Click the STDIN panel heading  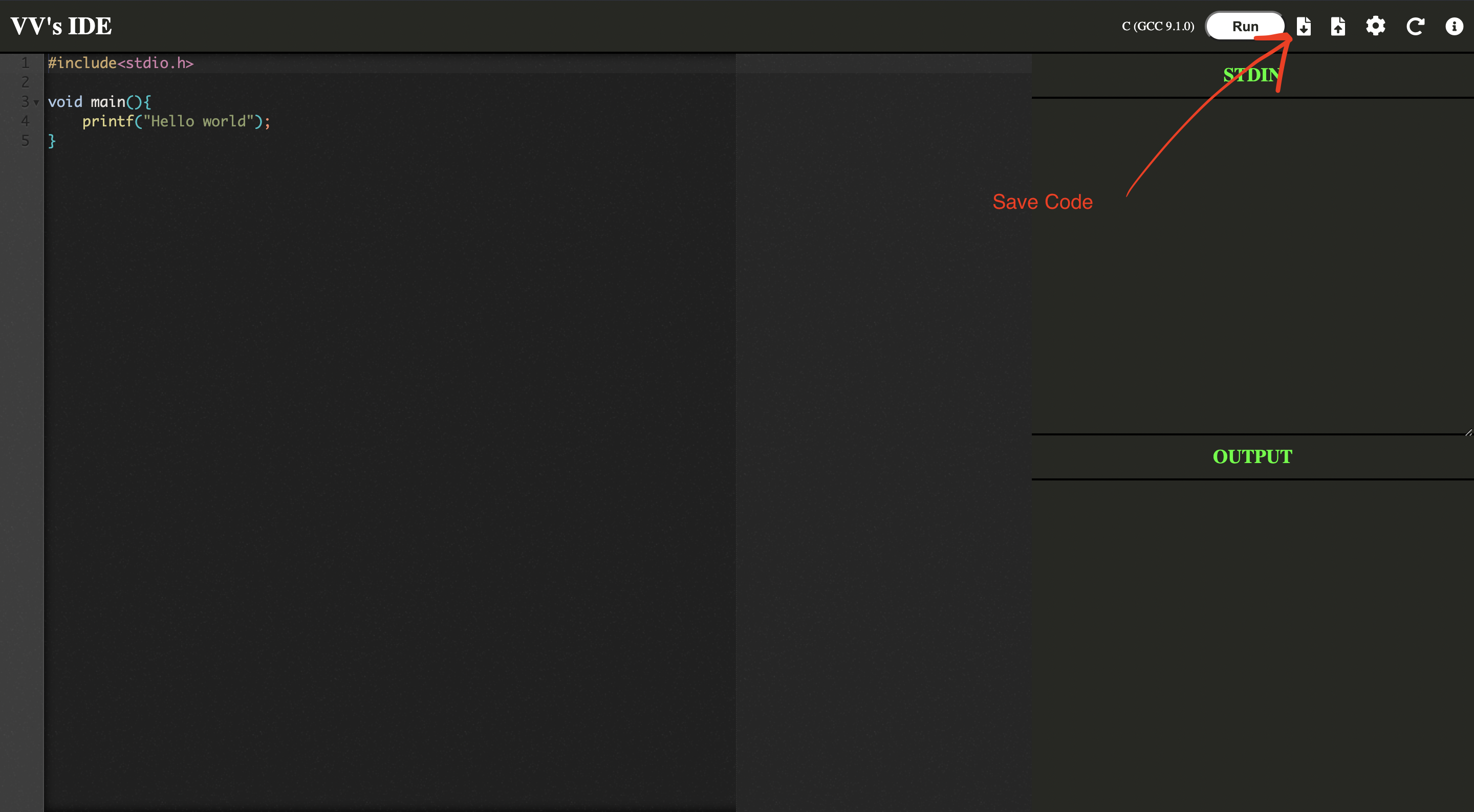[x=1252, y=75]
